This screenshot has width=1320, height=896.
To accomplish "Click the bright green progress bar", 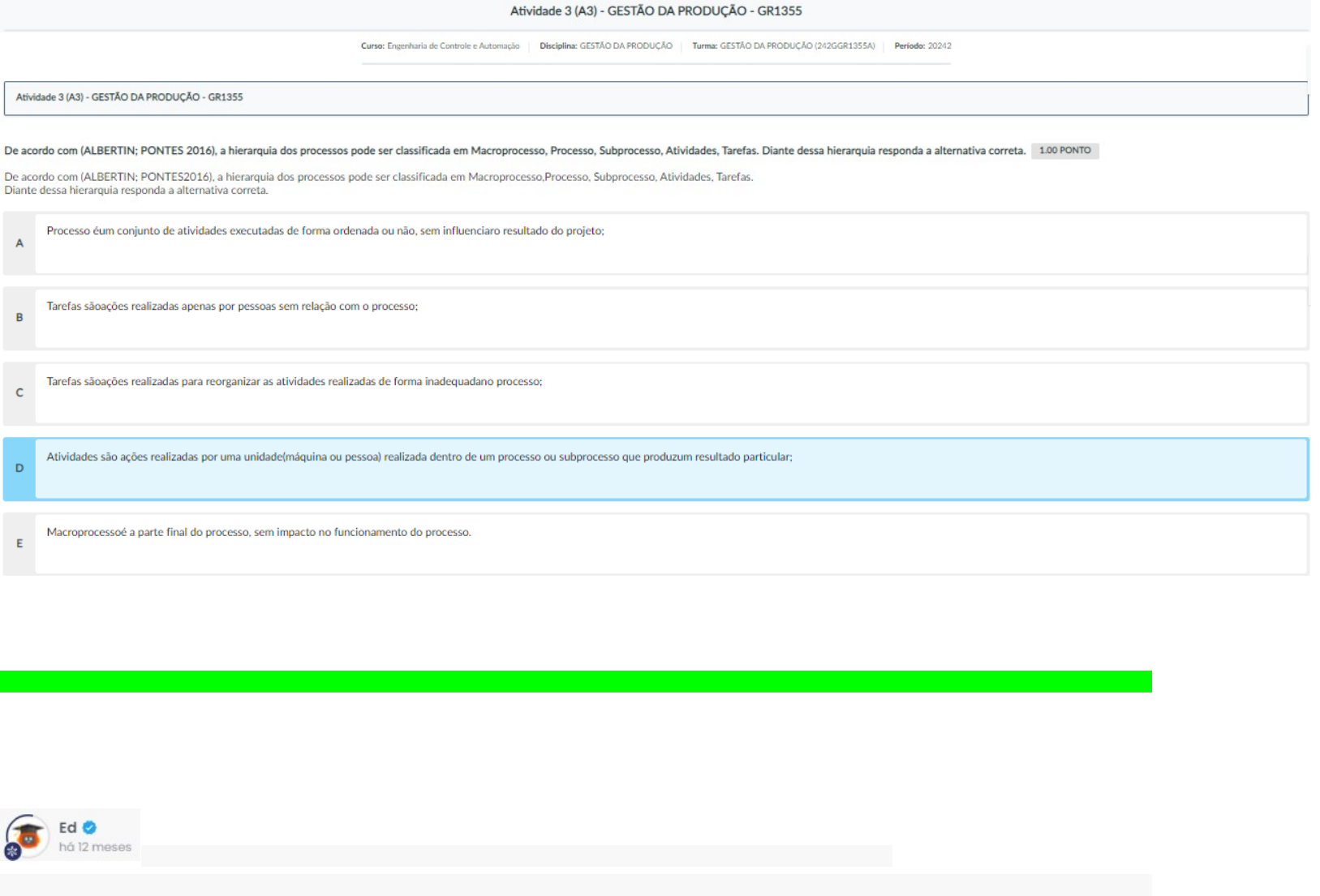I will pos(576,681).
